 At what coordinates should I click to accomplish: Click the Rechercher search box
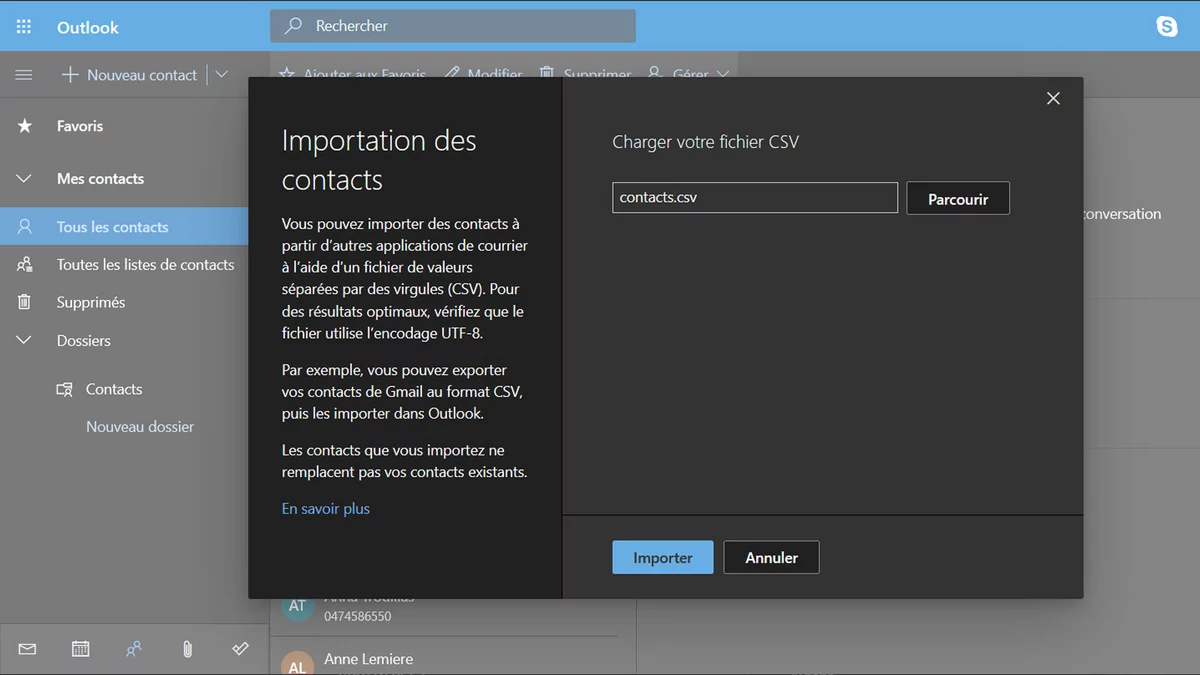point(452,26)
